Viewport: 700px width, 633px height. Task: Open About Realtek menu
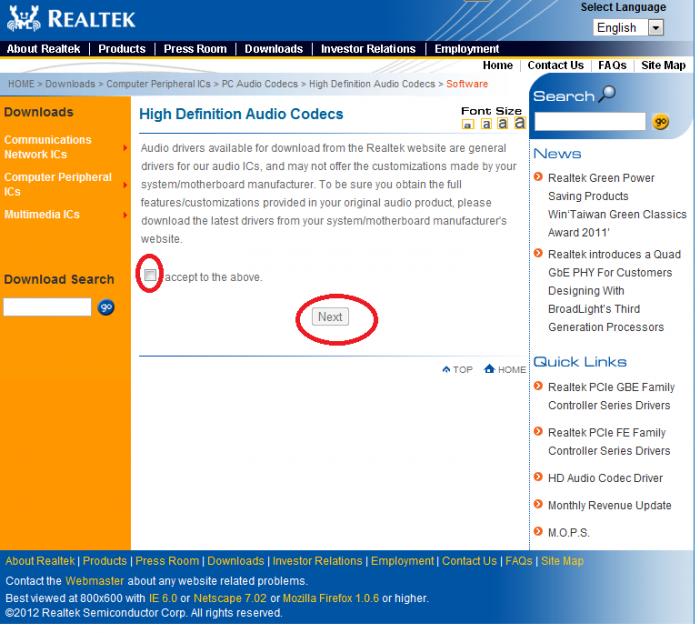coord(43,49)
